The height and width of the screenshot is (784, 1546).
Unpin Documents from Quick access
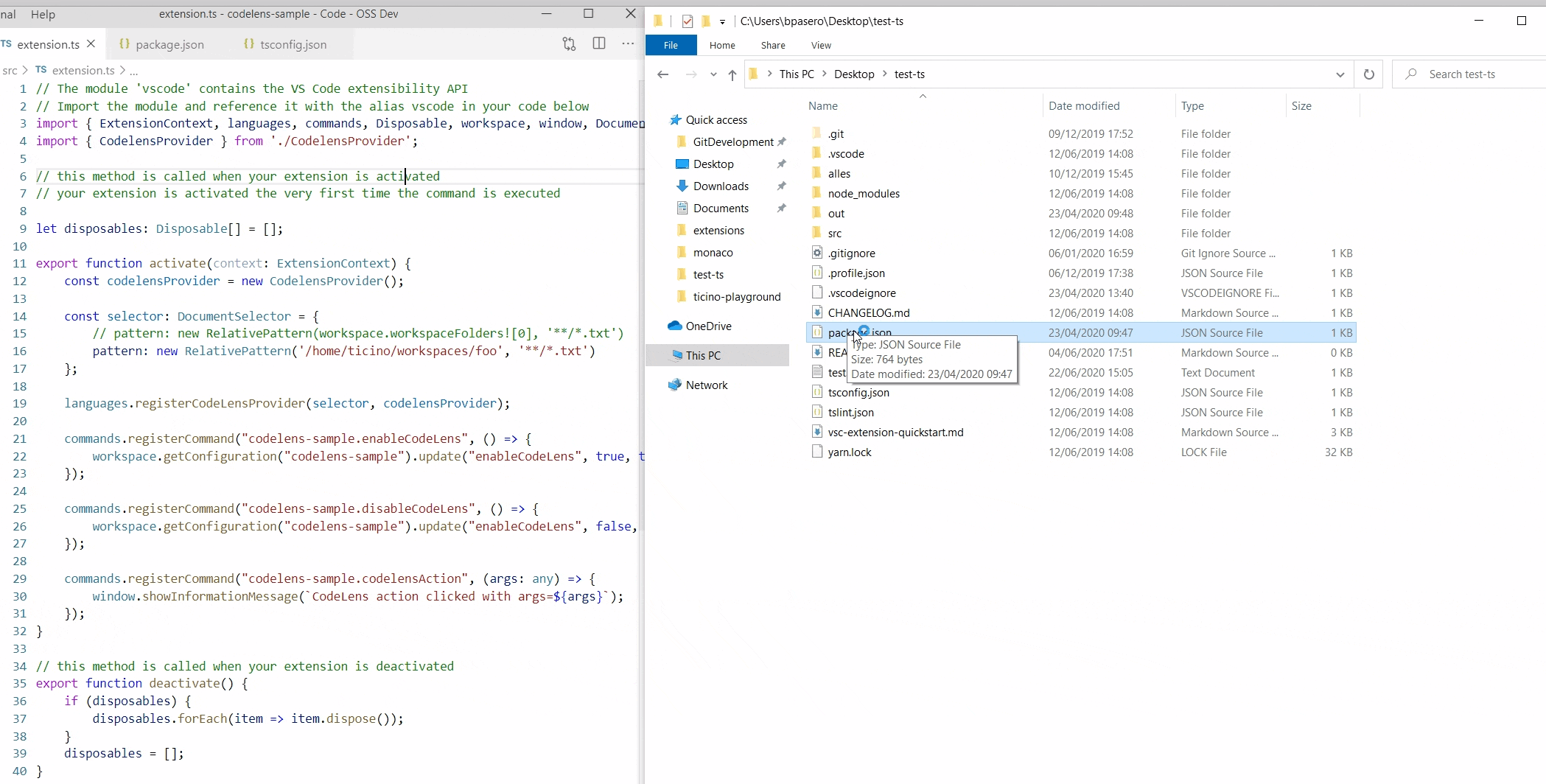click(781, 208)
